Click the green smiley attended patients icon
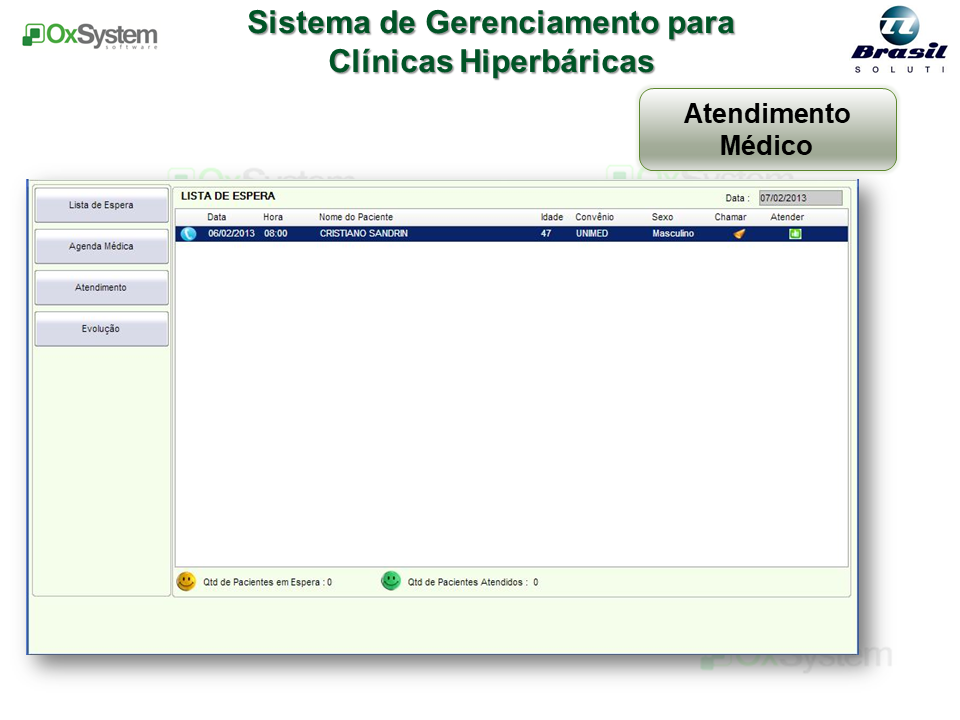Screen dimensions: 960x720 click(391, 581)
